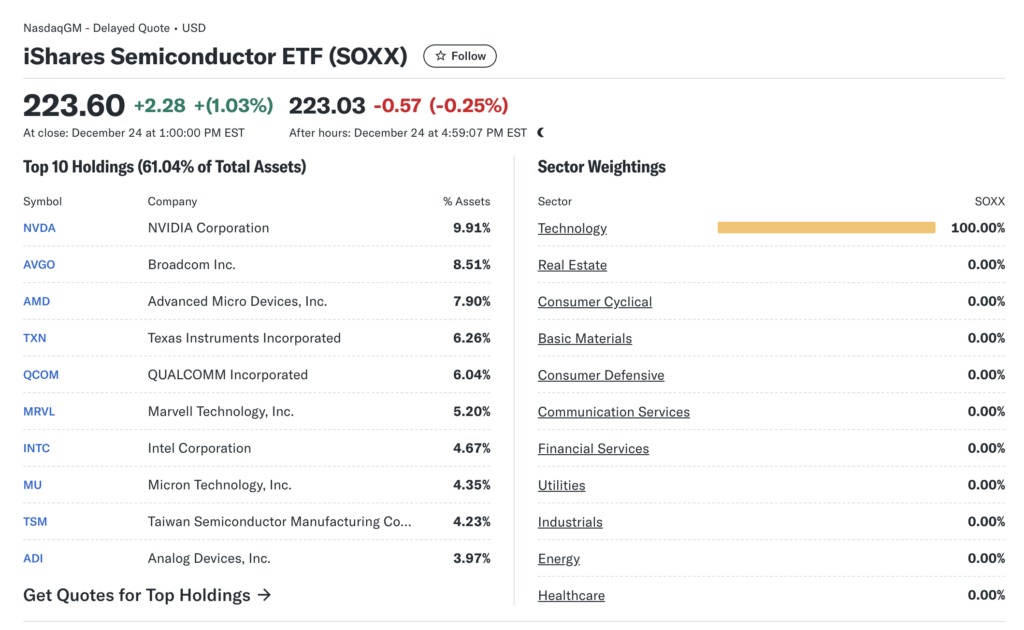
Task: Select Micron Technology, Inc. text
Action: (219, 485)
